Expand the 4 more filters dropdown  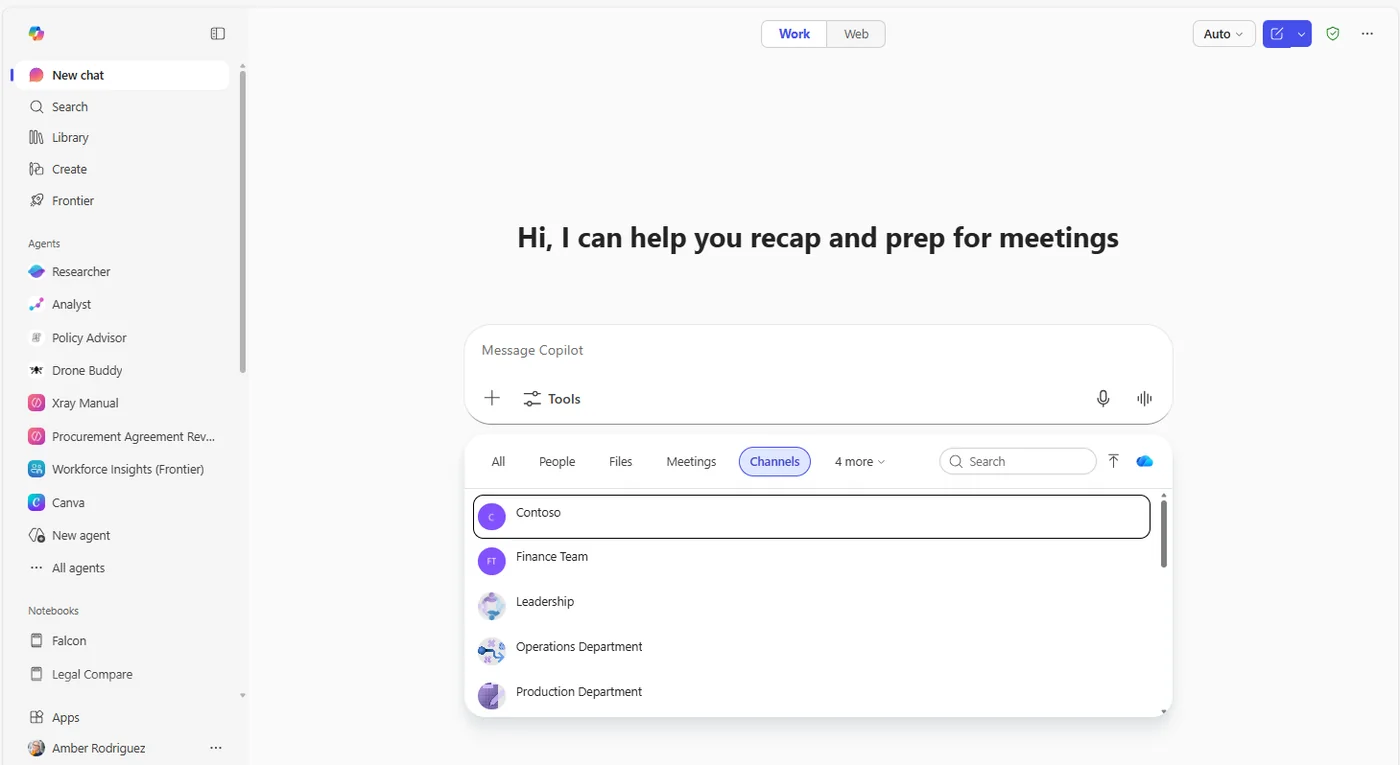click(860, 462)
